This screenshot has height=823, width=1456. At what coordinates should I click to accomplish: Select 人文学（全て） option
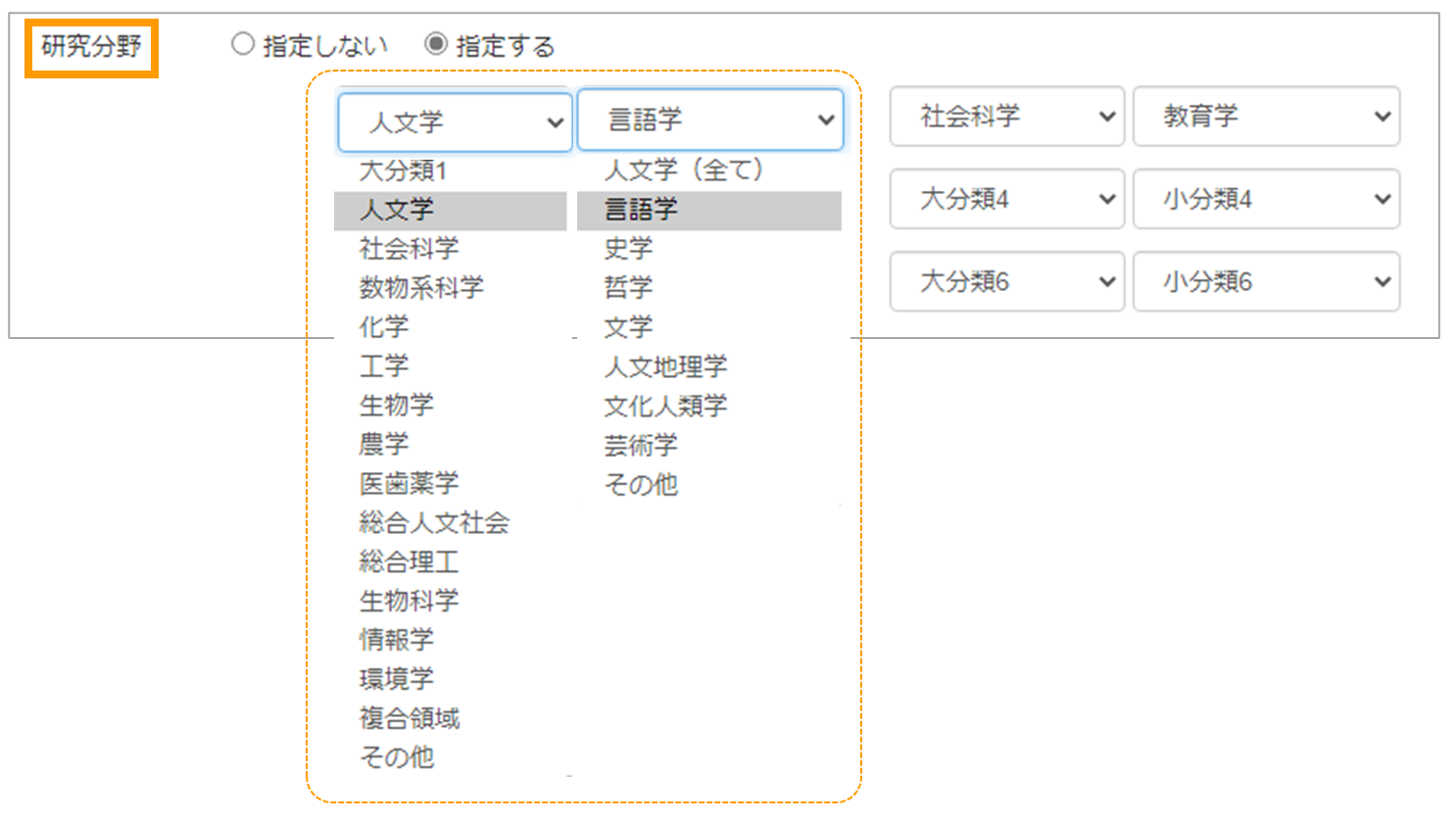pos(683,170)
